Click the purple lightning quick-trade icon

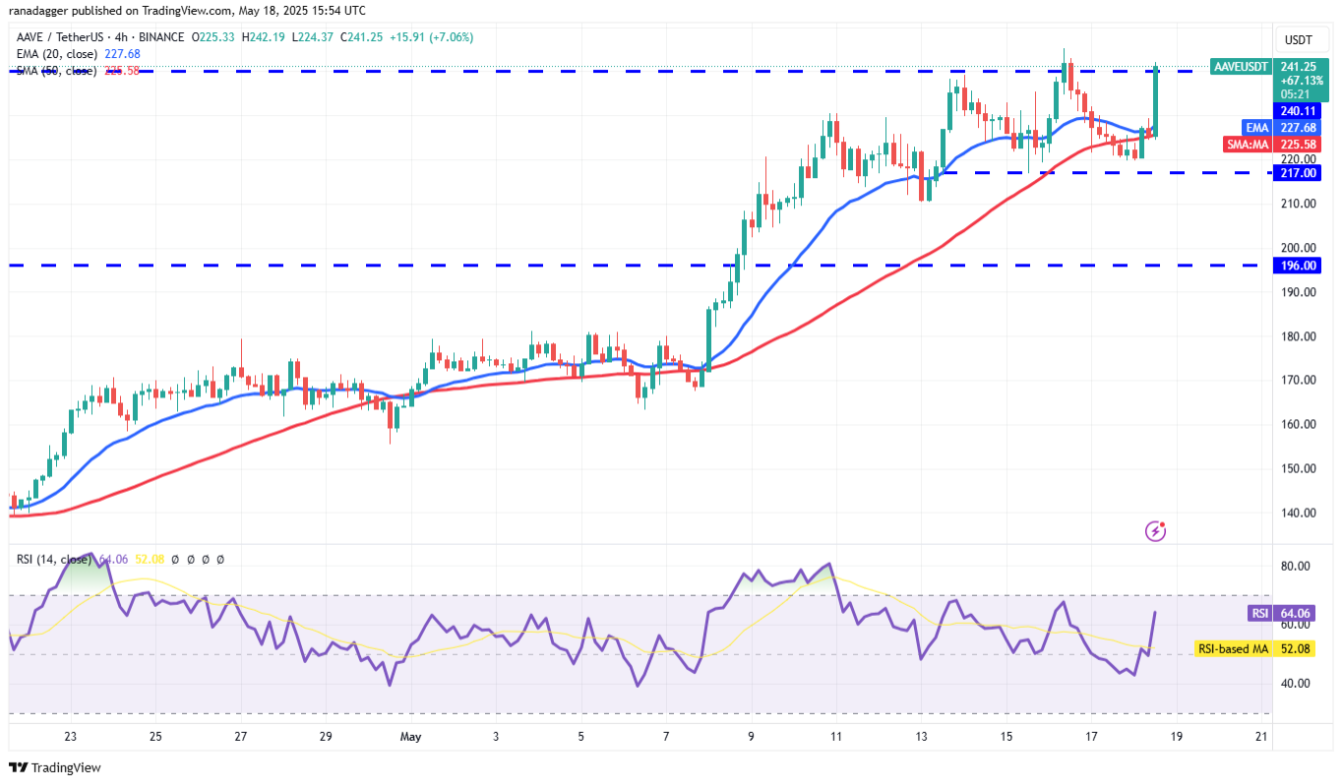[1155, 531]
